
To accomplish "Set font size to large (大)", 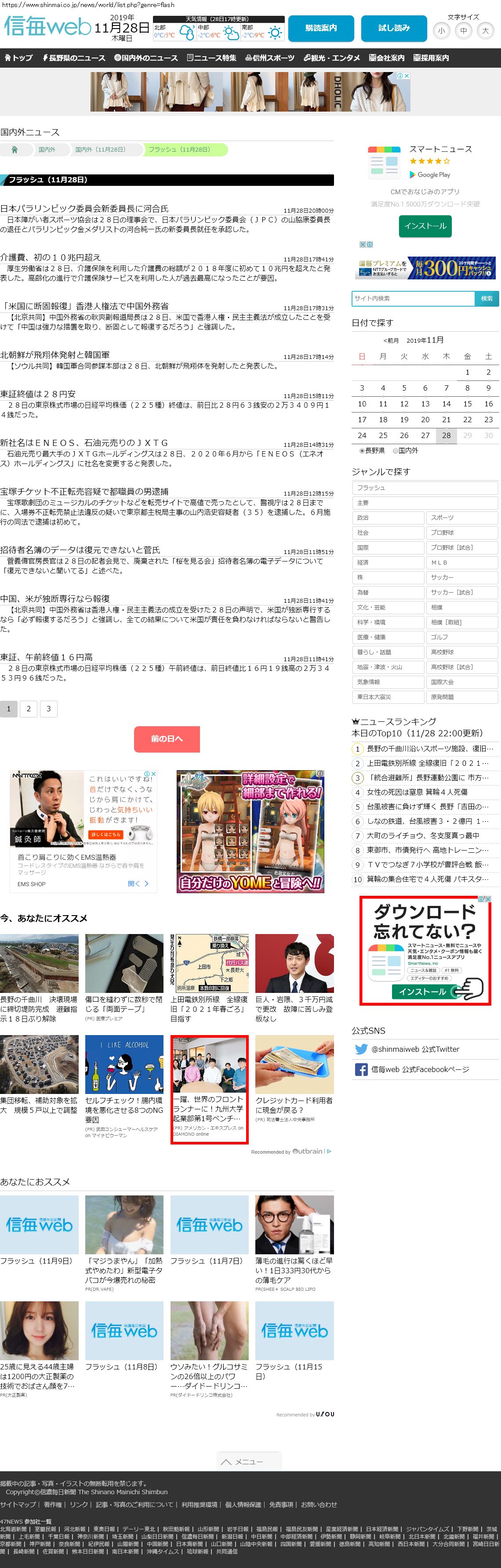I will [x=485, y=30].
